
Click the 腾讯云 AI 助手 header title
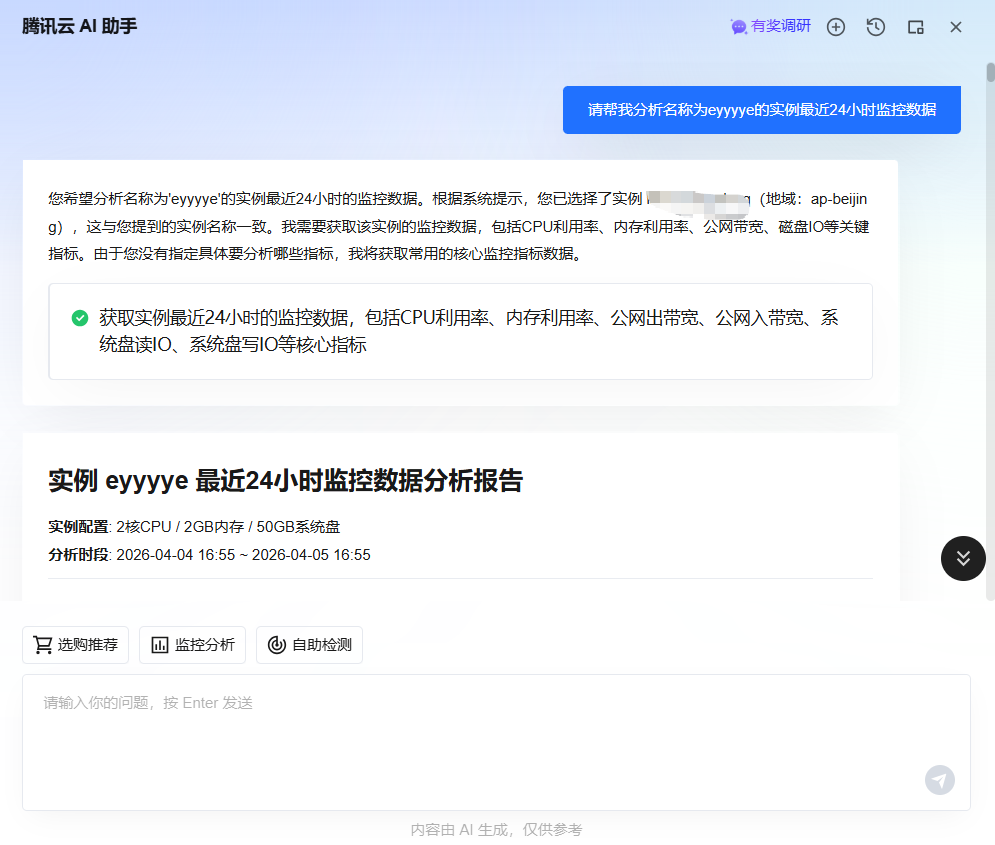point(78,28)
